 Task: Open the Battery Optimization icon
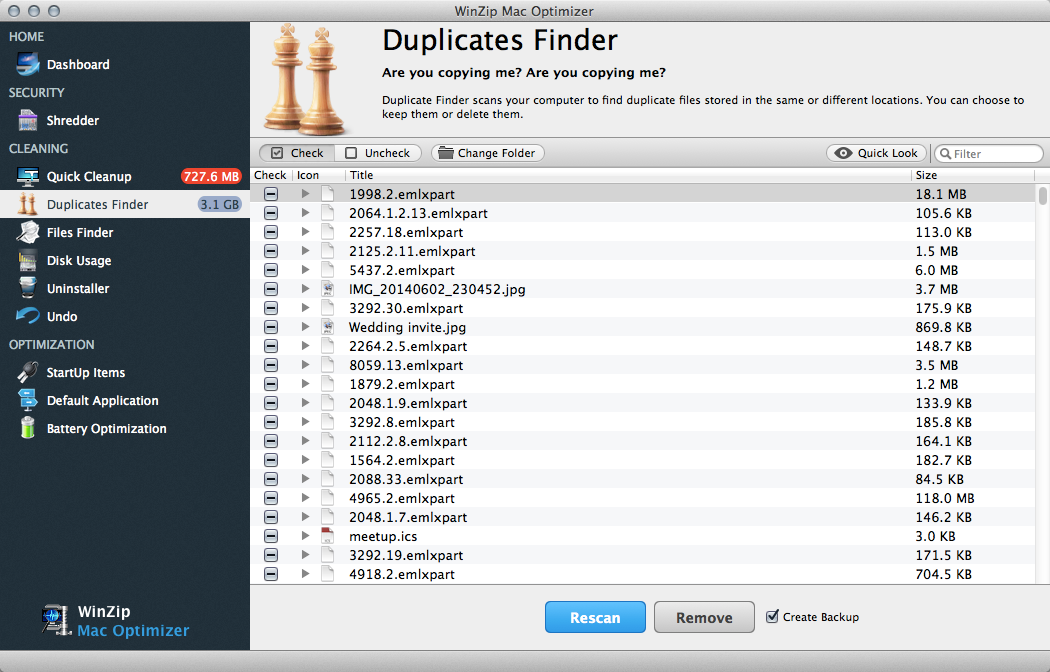coord(29,429)
